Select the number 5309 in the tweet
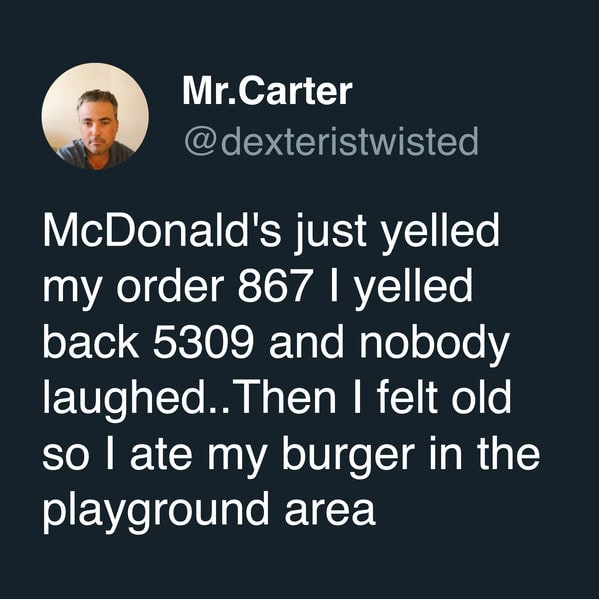Image resolution: width=599 pixels, height=599 pixels. (x=203, y=342)
